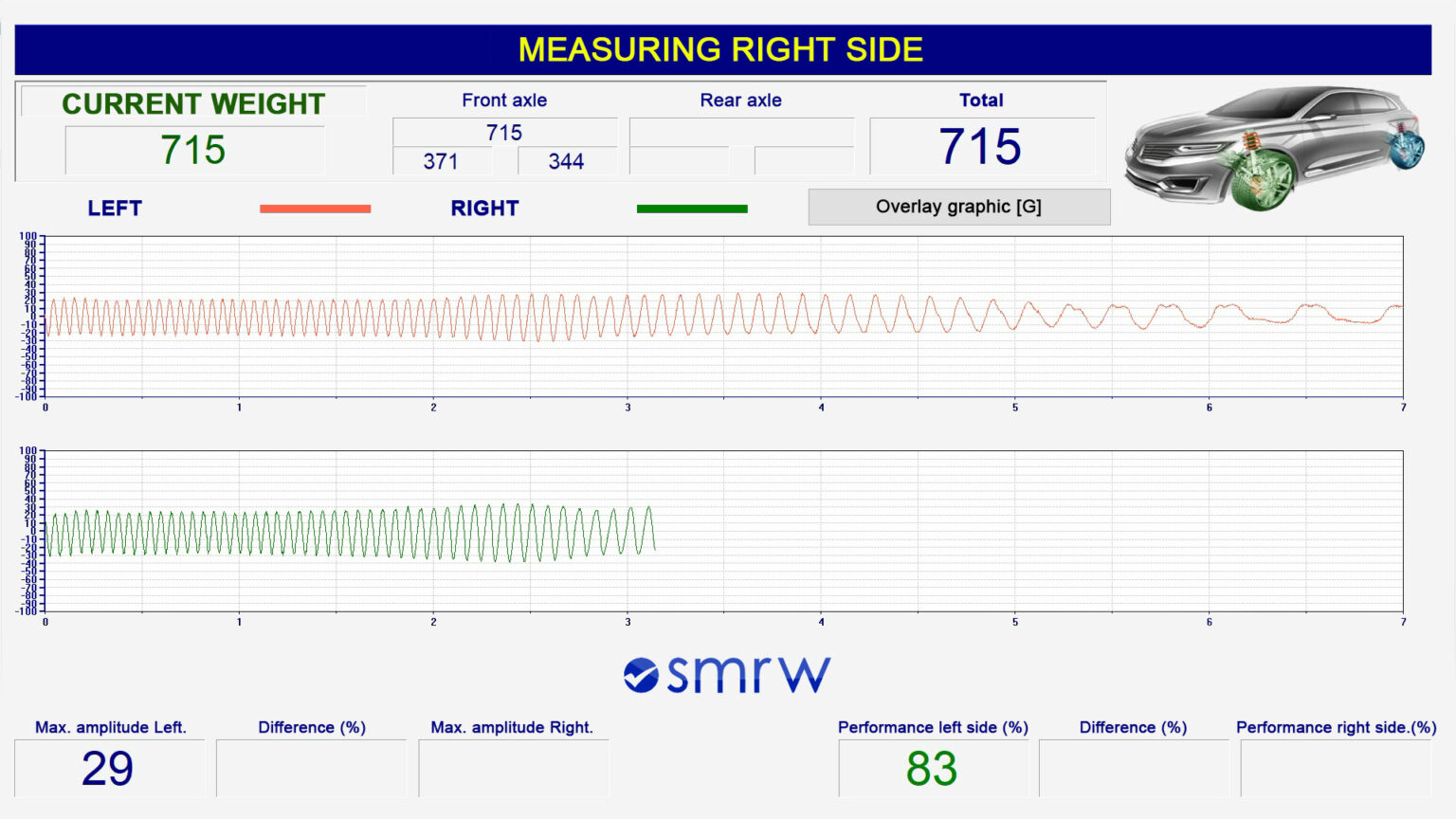Click the smrw logo checkmark icon

tap(641, 673)
